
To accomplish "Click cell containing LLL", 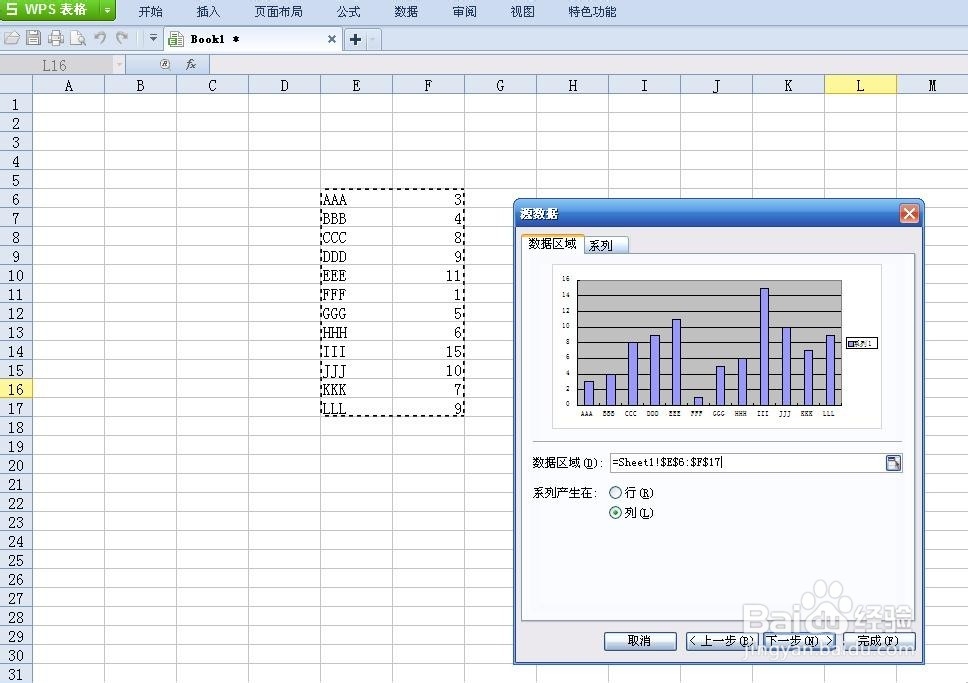I will pyautogui.click(x=356, y=408).
